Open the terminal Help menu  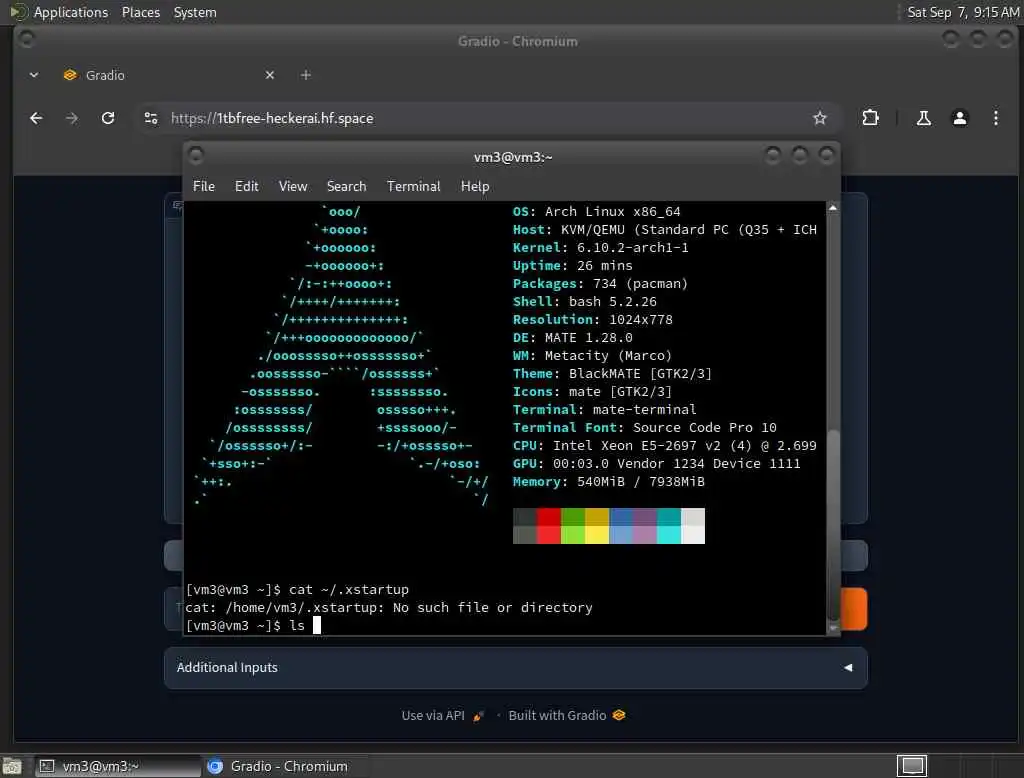475,186
